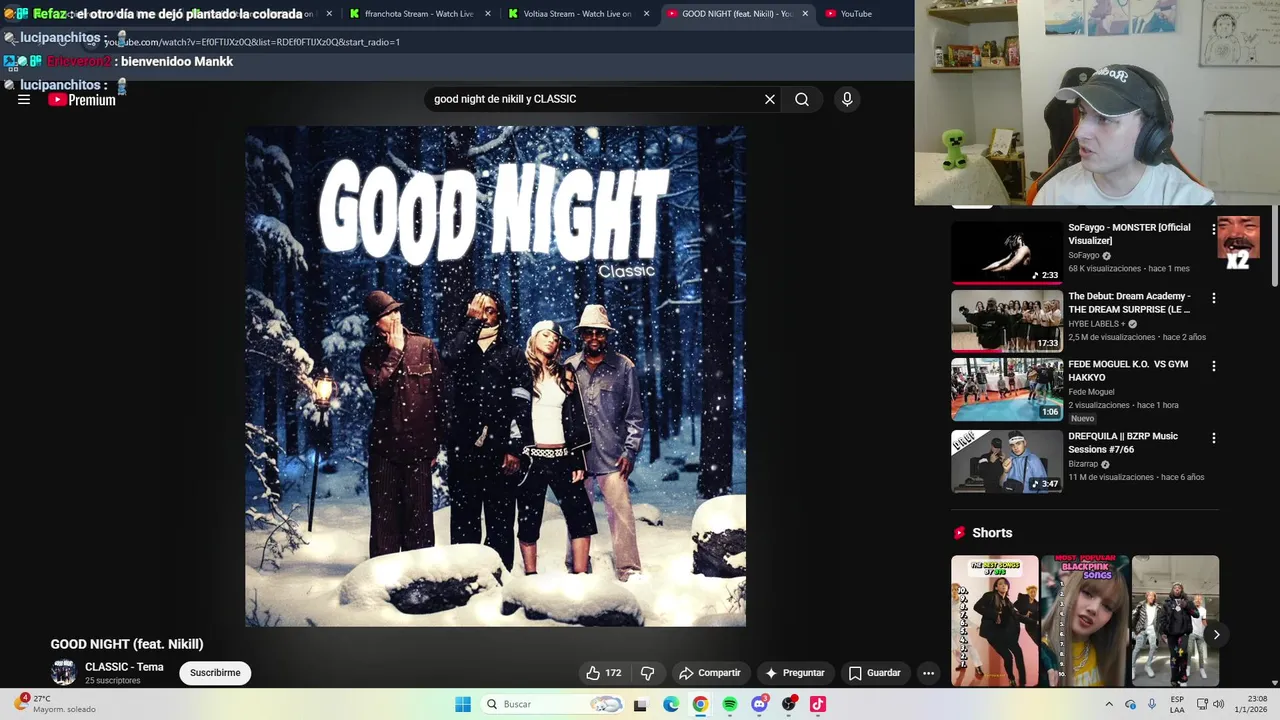Go to YouTube Premium home logo
This screenshot has height=720, width=1280.
coord(82,100)
